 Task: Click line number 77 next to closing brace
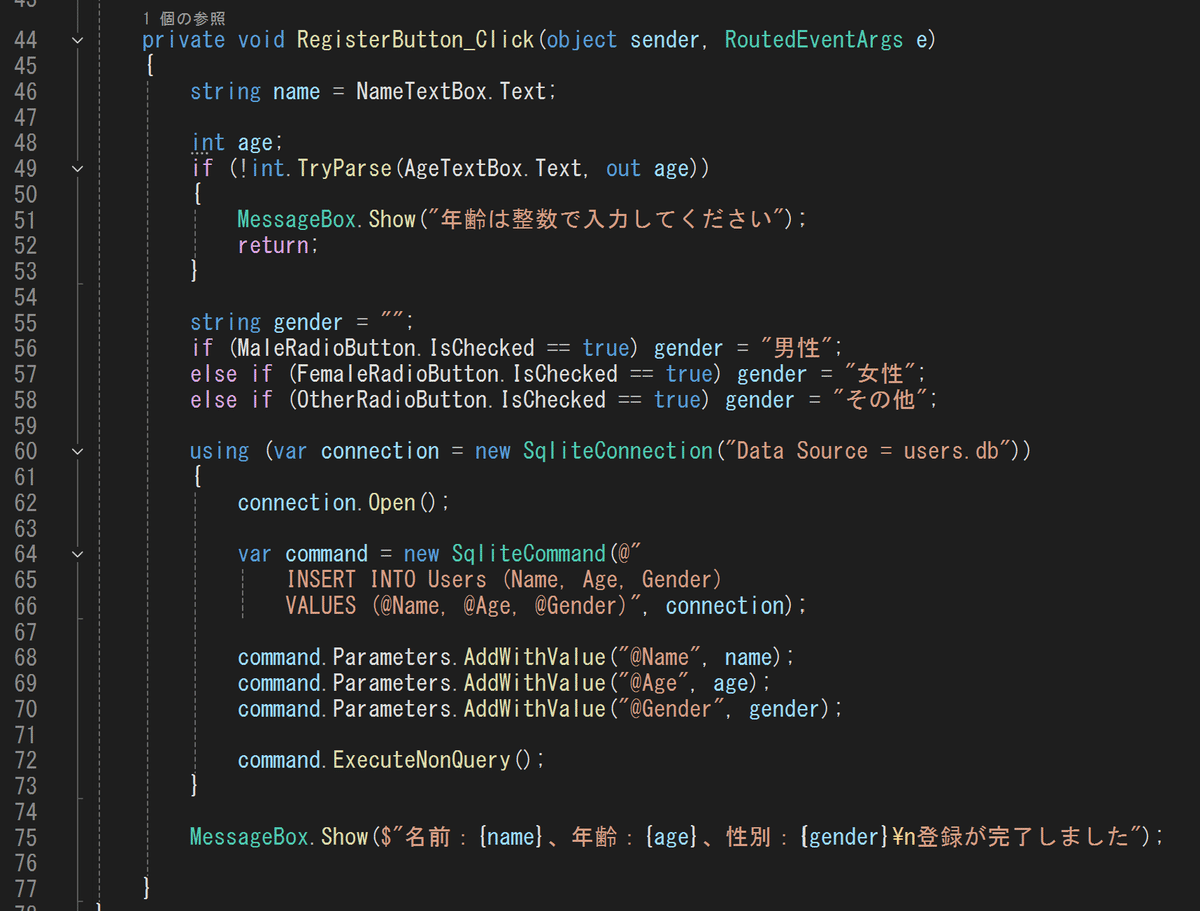point(25,887)
